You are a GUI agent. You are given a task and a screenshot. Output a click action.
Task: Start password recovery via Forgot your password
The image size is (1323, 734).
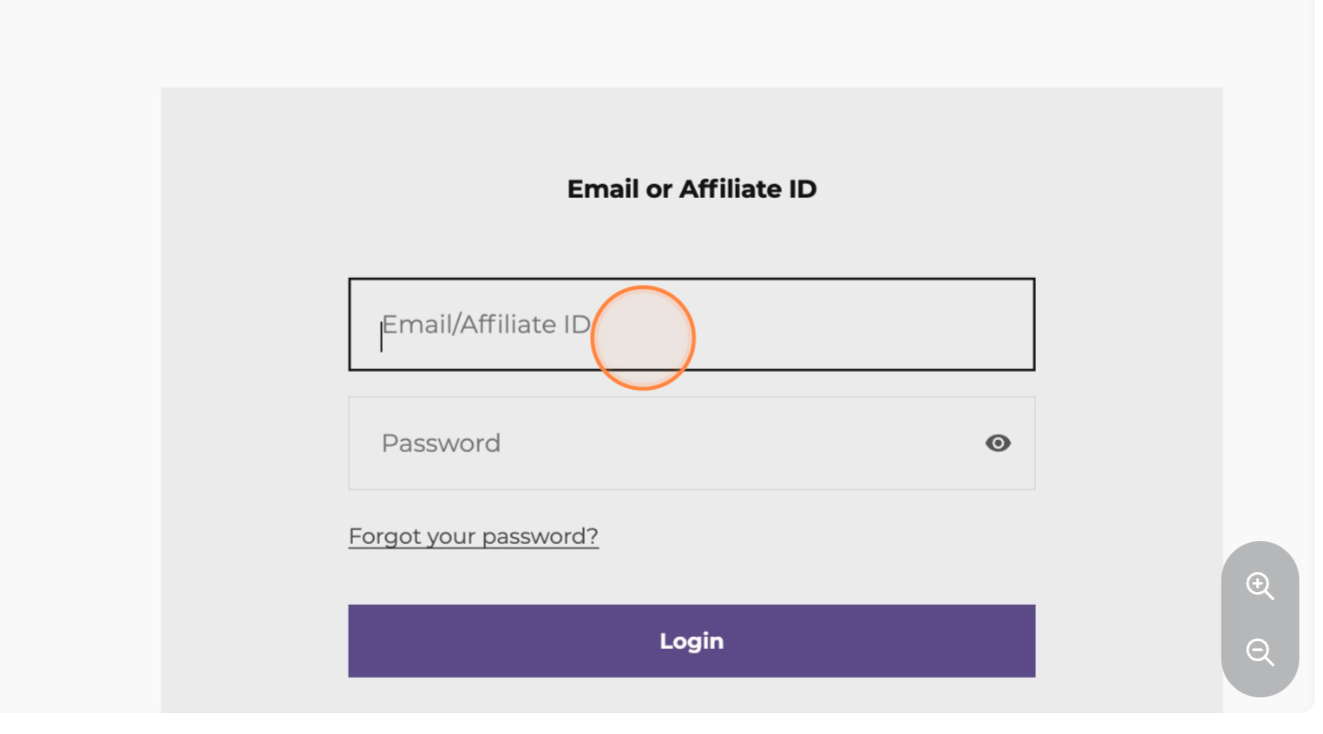(x=473, y=536)
